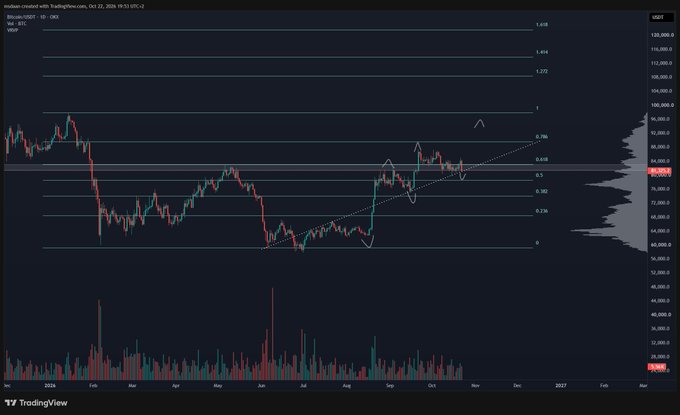Click 92,000.0 on the price axis
This screenshot has height=415, width=680.
click(661, 133)
